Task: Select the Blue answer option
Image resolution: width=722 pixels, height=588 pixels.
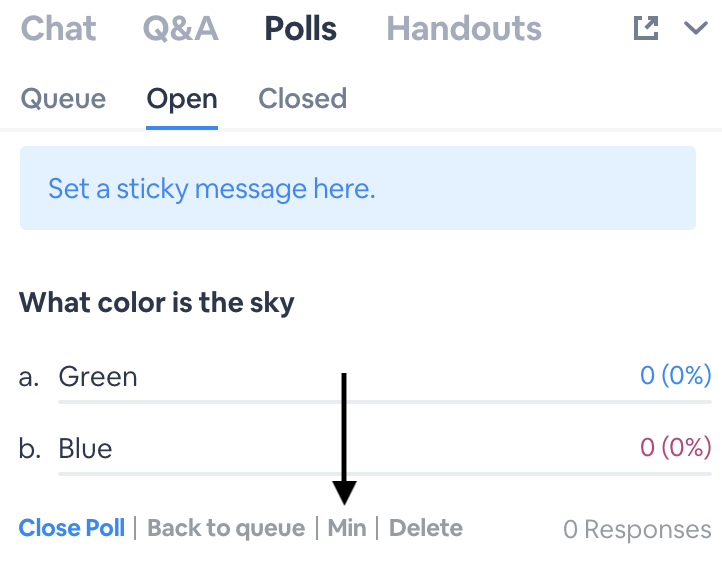Action: (x=85, y=447)
